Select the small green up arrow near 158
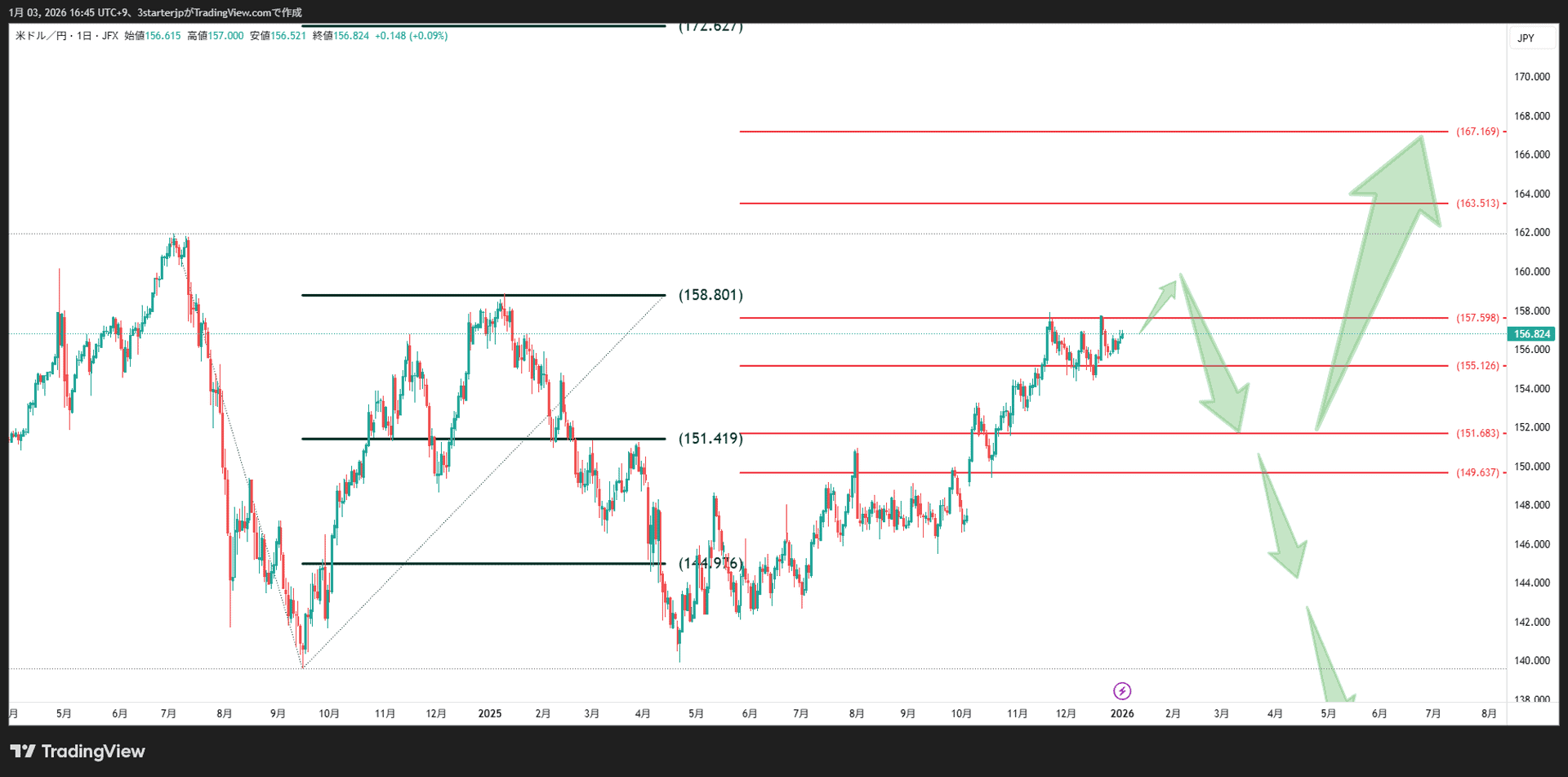 [x=1161, y=301]
